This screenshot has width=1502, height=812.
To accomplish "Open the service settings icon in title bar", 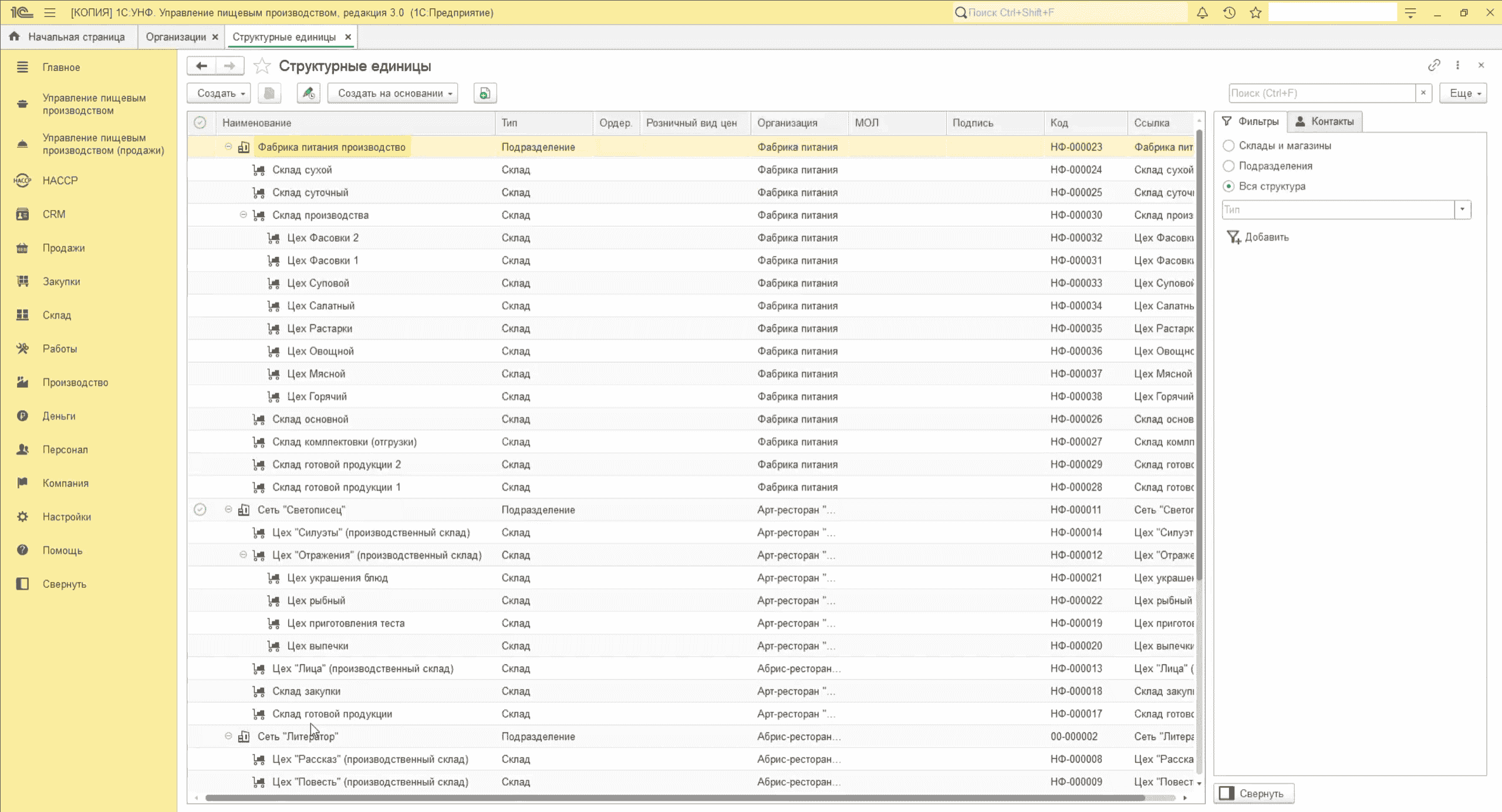I will pos(1410,12).
